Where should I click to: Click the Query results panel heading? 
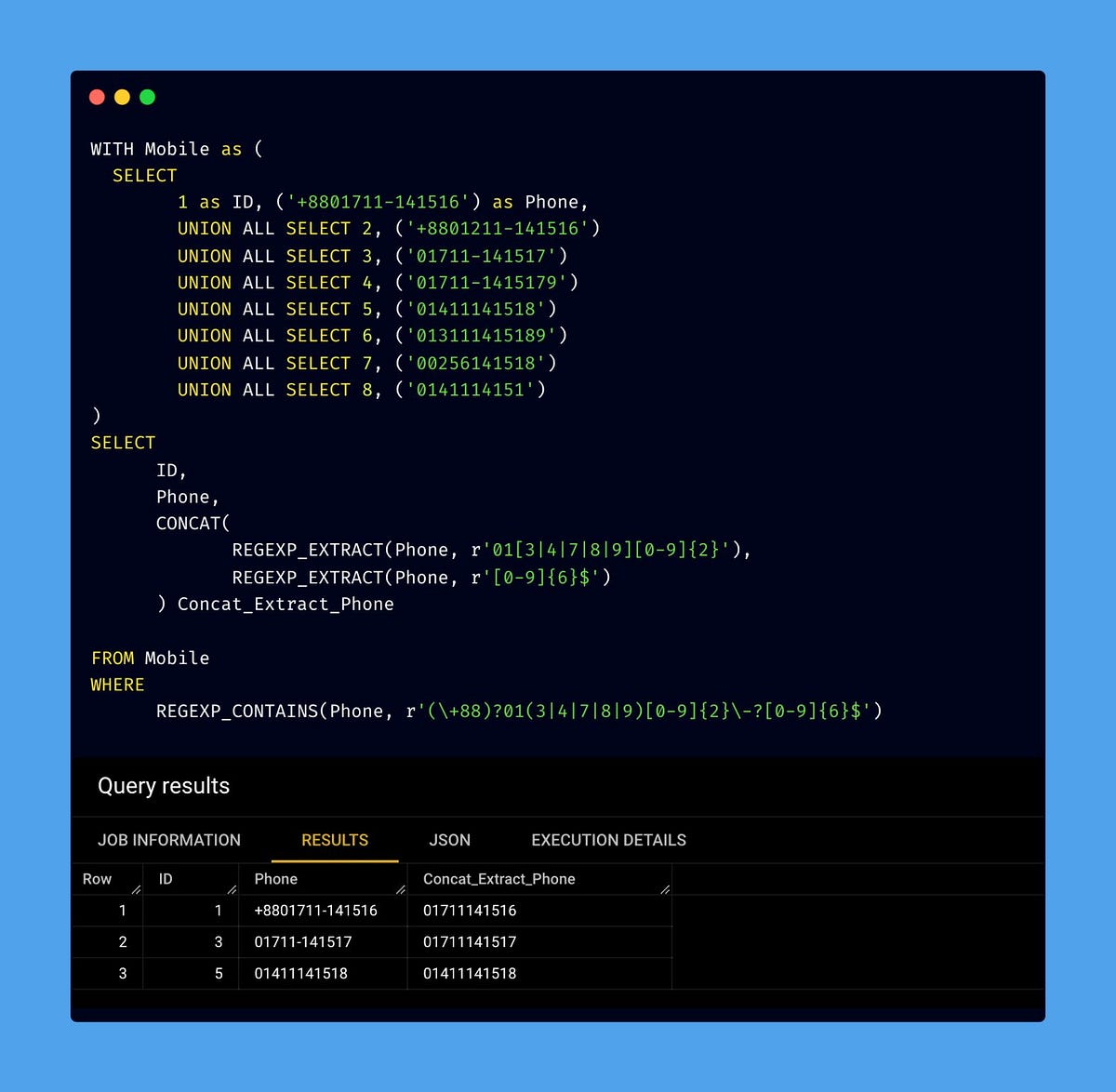pos(164,786)
